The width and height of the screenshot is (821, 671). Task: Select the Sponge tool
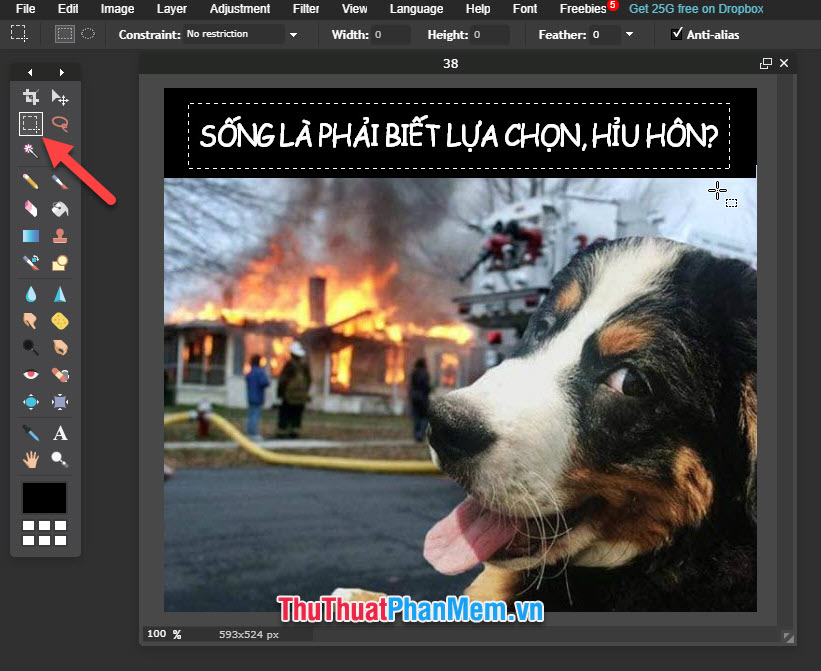[x=60, y=321]
